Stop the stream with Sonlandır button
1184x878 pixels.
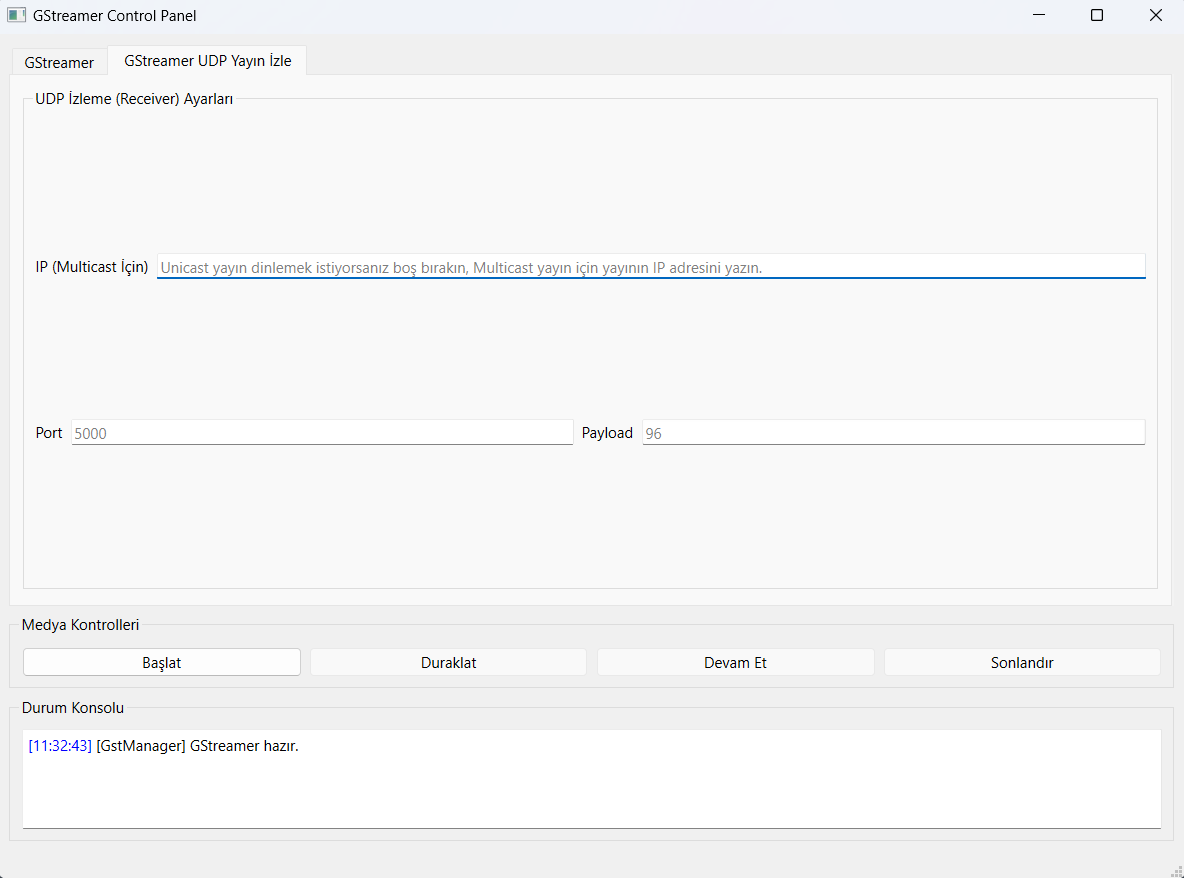point(1022,662)
